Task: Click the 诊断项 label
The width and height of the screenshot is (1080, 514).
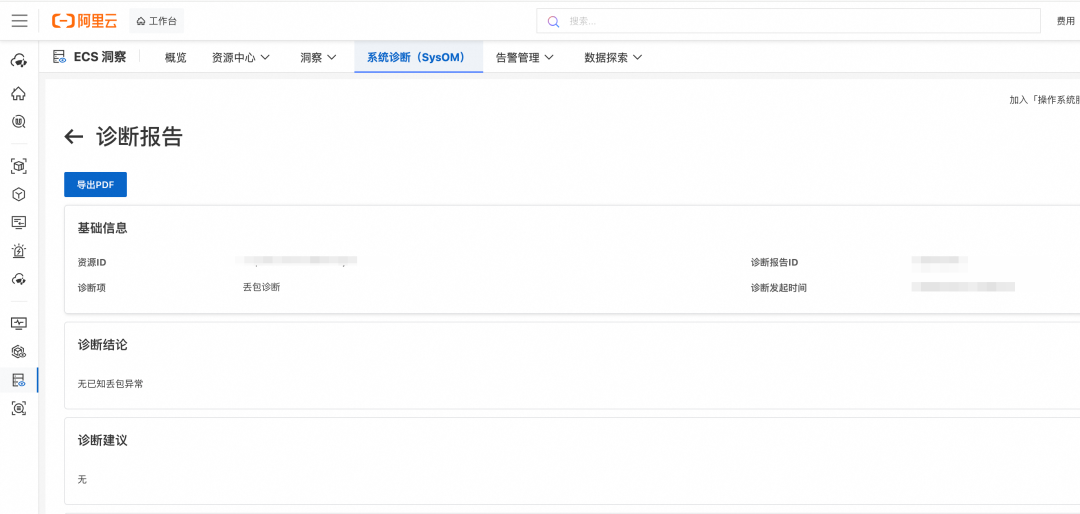Action: (x=92, y=288)
